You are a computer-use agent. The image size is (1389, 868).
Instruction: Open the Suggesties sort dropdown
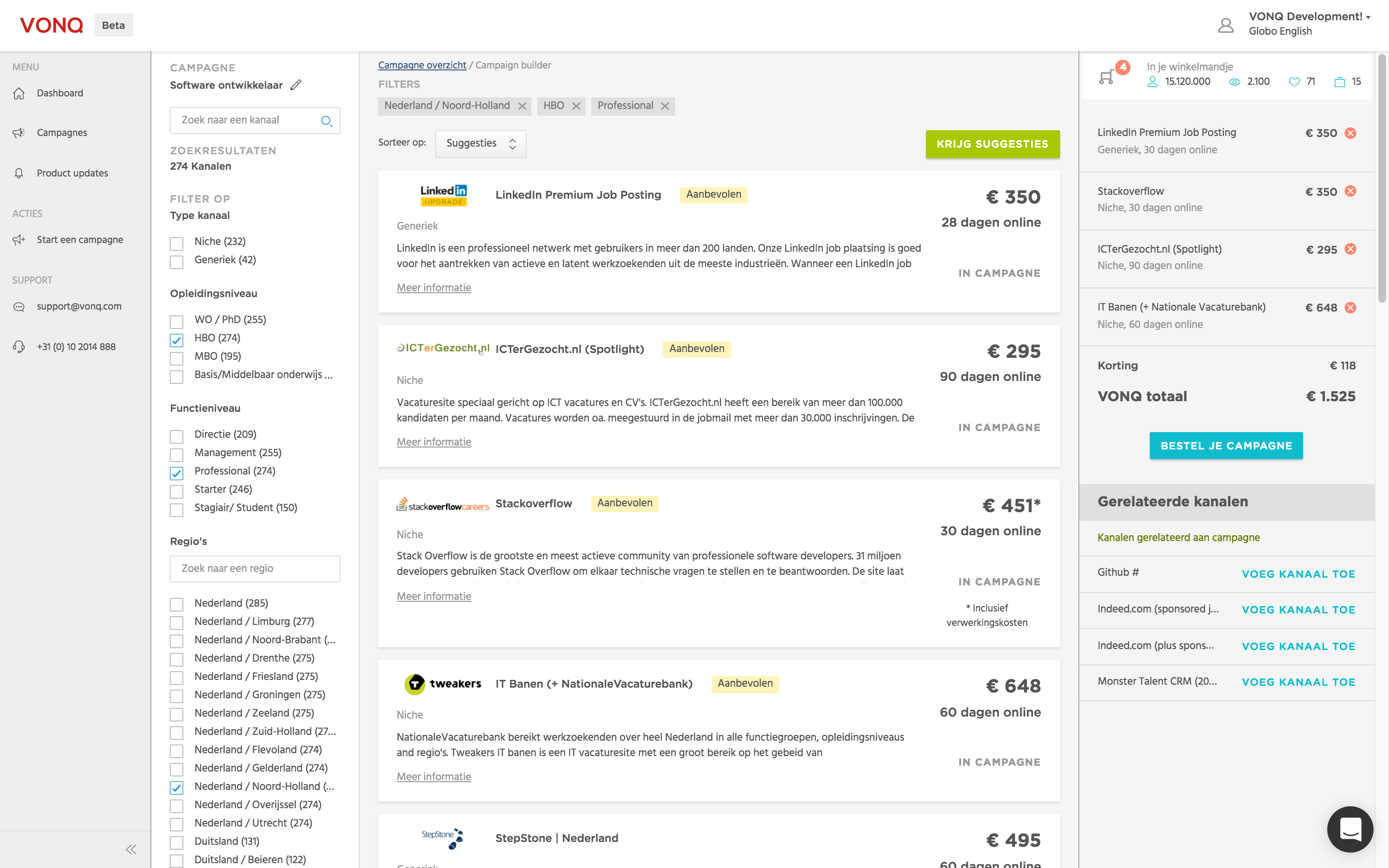pyautogui.click(x=480, y=144)
